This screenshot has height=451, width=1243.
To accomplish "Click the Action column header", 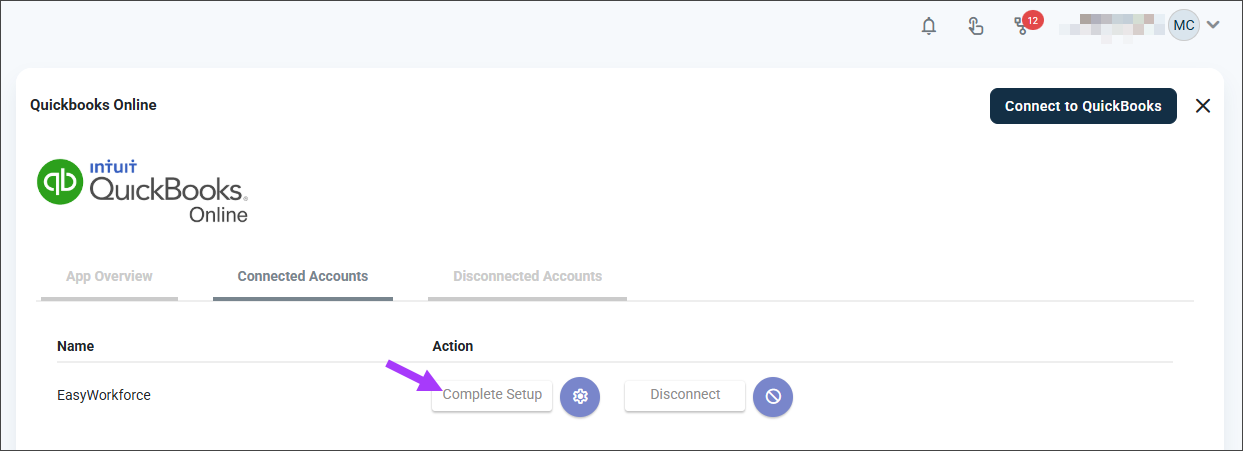I will (453, 346).
